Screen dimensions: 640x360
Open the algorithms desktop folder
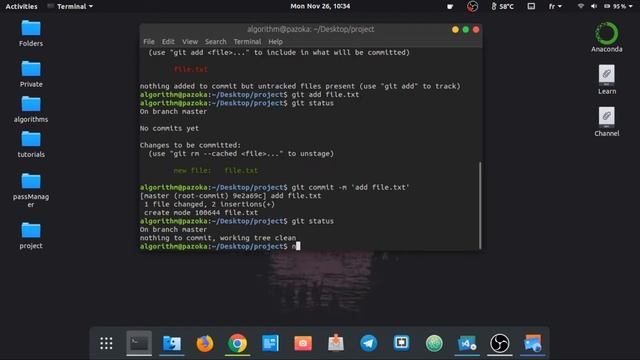pyautogui.click(x=31, y=109)
